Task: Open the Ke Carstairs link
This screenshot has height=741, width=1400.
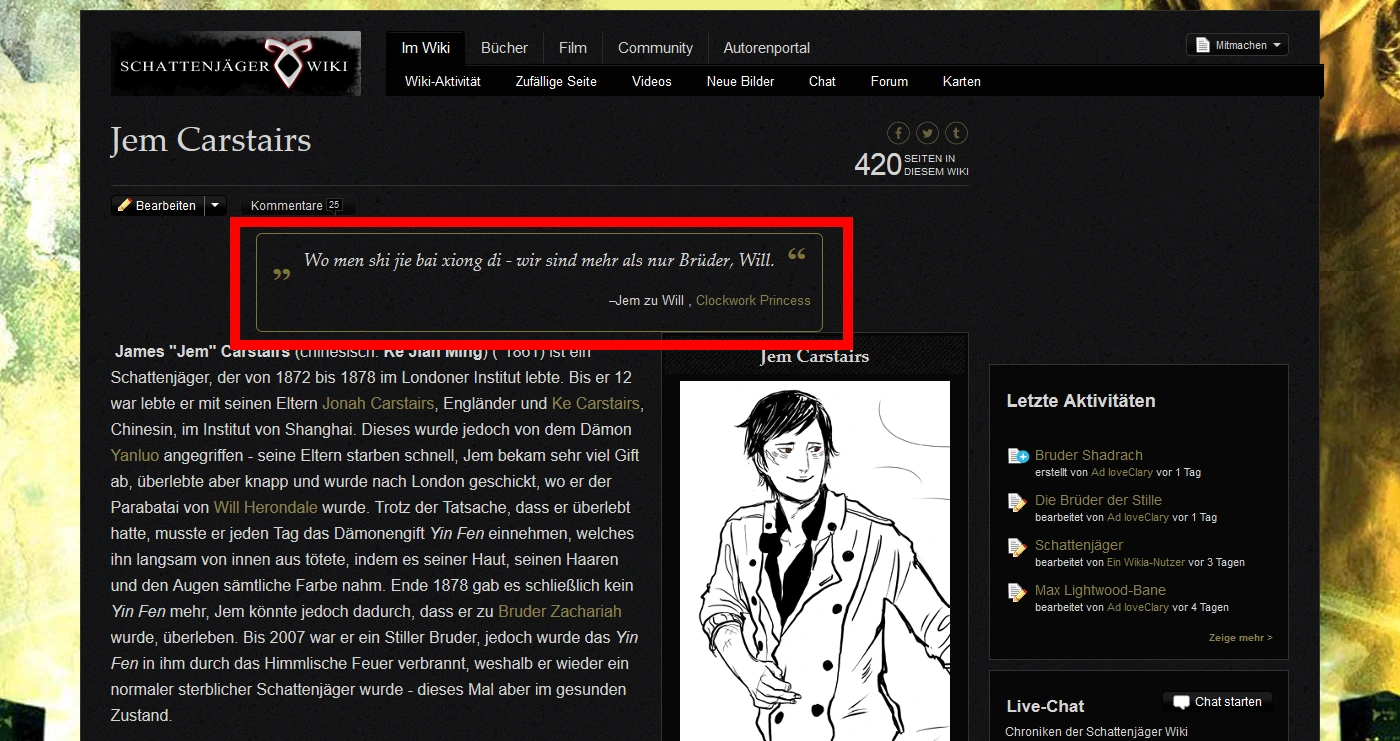Action: coord(595,403)
